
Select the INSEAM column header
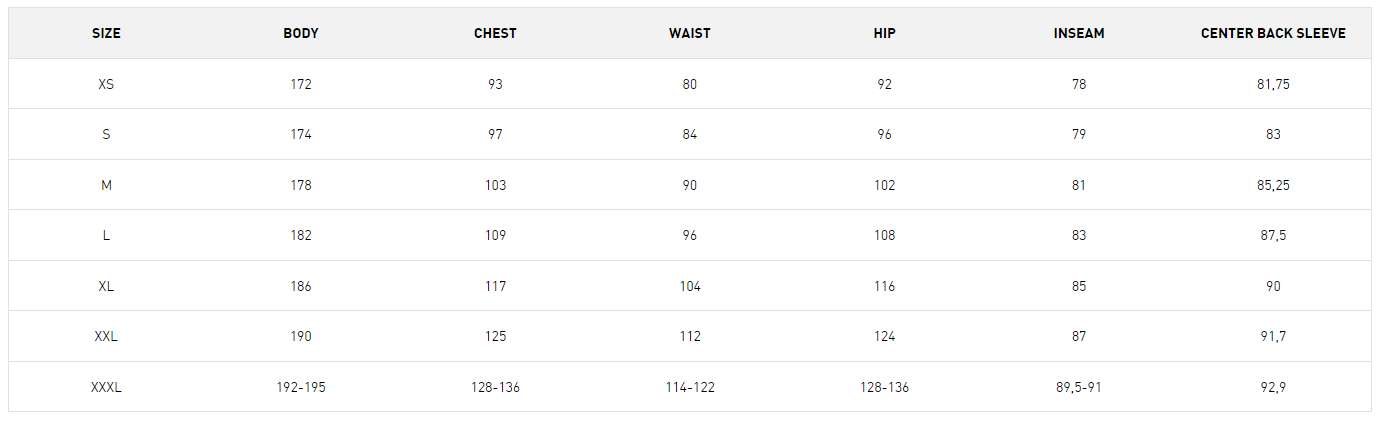pos(1079,33)
